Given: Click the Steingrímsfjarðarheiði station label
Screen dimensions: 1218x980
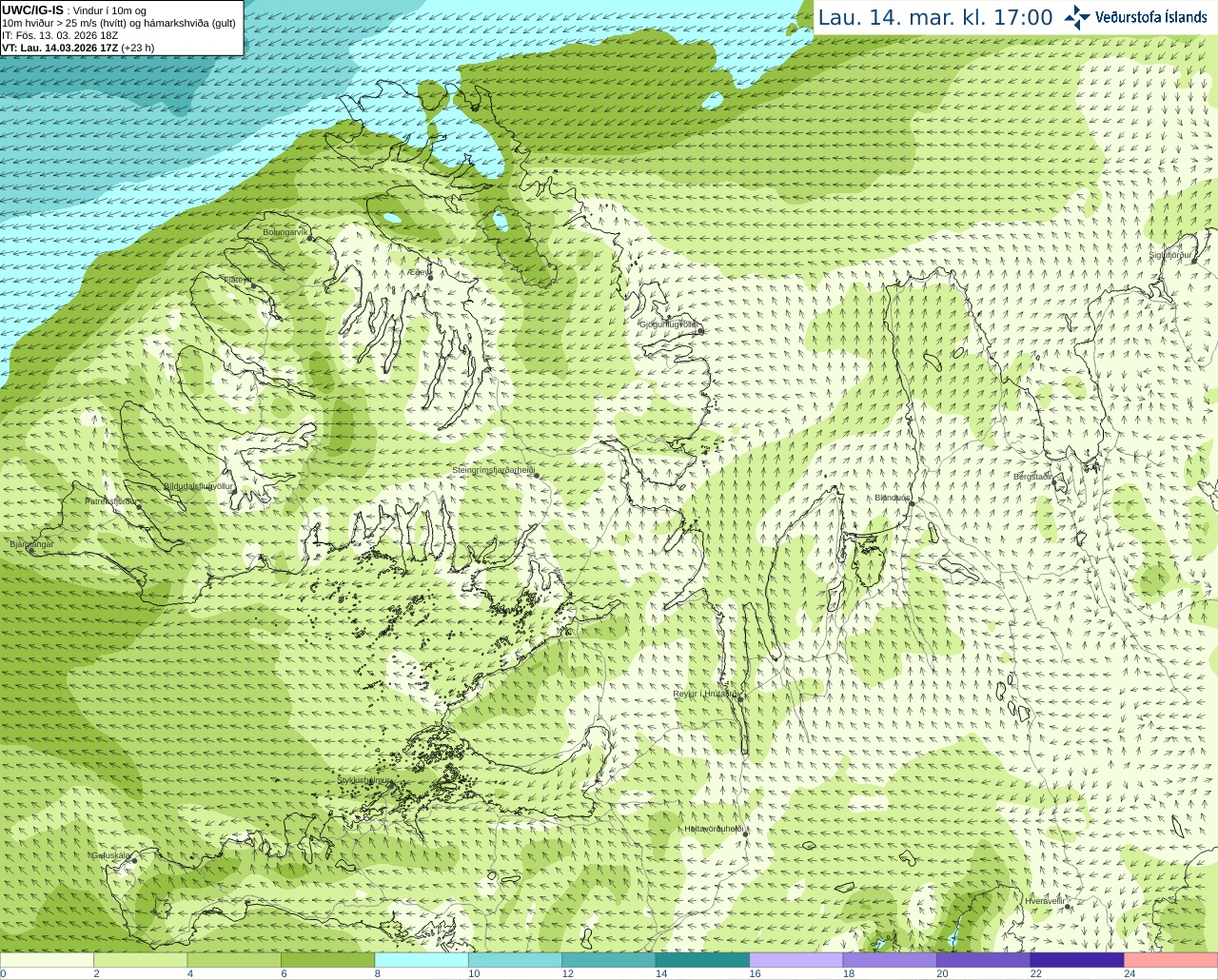Looking at the screenshot, I should pos(492,470).
